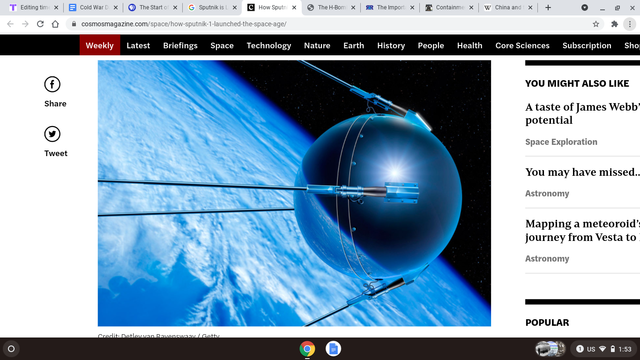Viewport: 640px width, 360px height.
Task: Open the ChromeOS launcher circle
Action: point(11,349)
